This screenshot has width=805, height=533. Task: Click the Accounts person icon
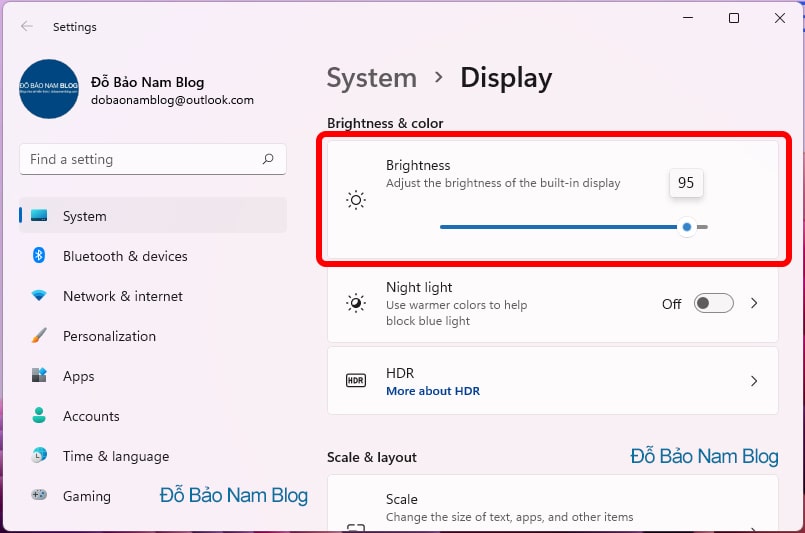point(39,415)
